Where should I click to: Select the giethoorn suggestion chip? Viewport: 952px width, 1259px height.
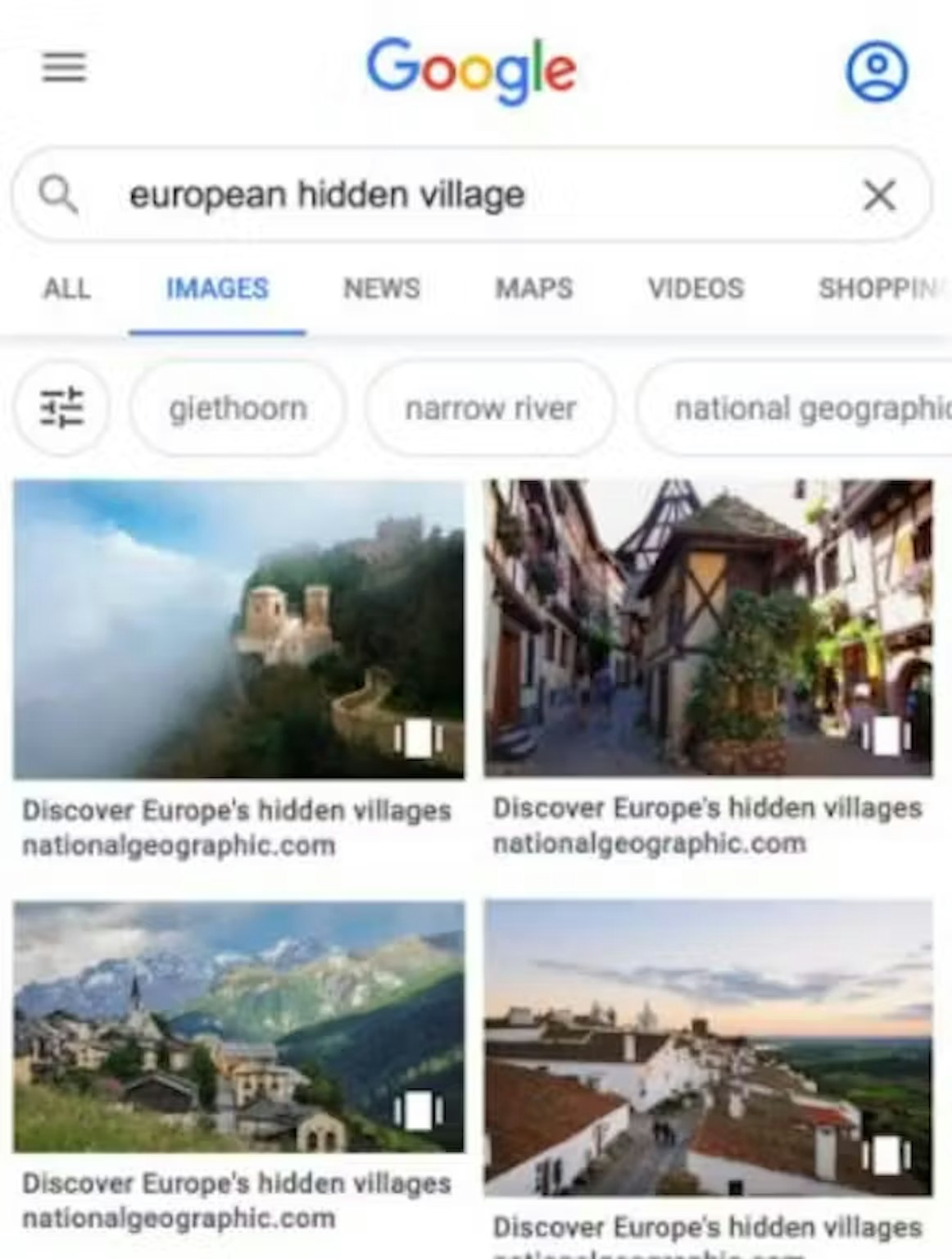click(238, 407)
